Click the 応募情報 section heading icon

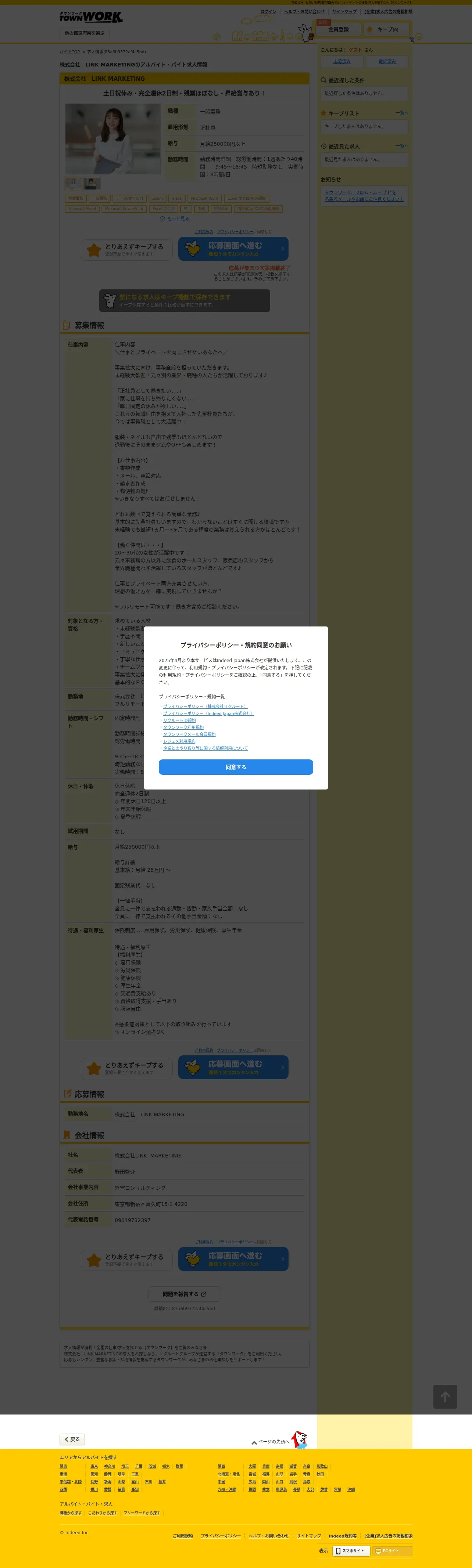pyautogui.click(x=67, y=1094)
